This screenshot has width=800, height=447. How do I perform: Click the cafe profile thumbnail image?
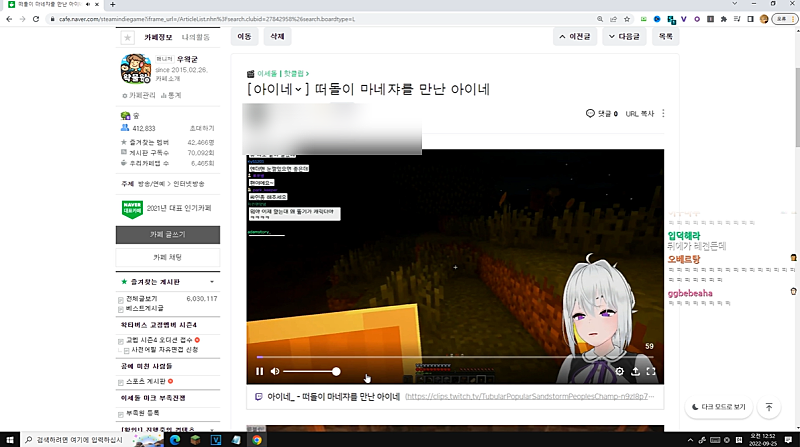pyautogui.click(x=136, y=69)
